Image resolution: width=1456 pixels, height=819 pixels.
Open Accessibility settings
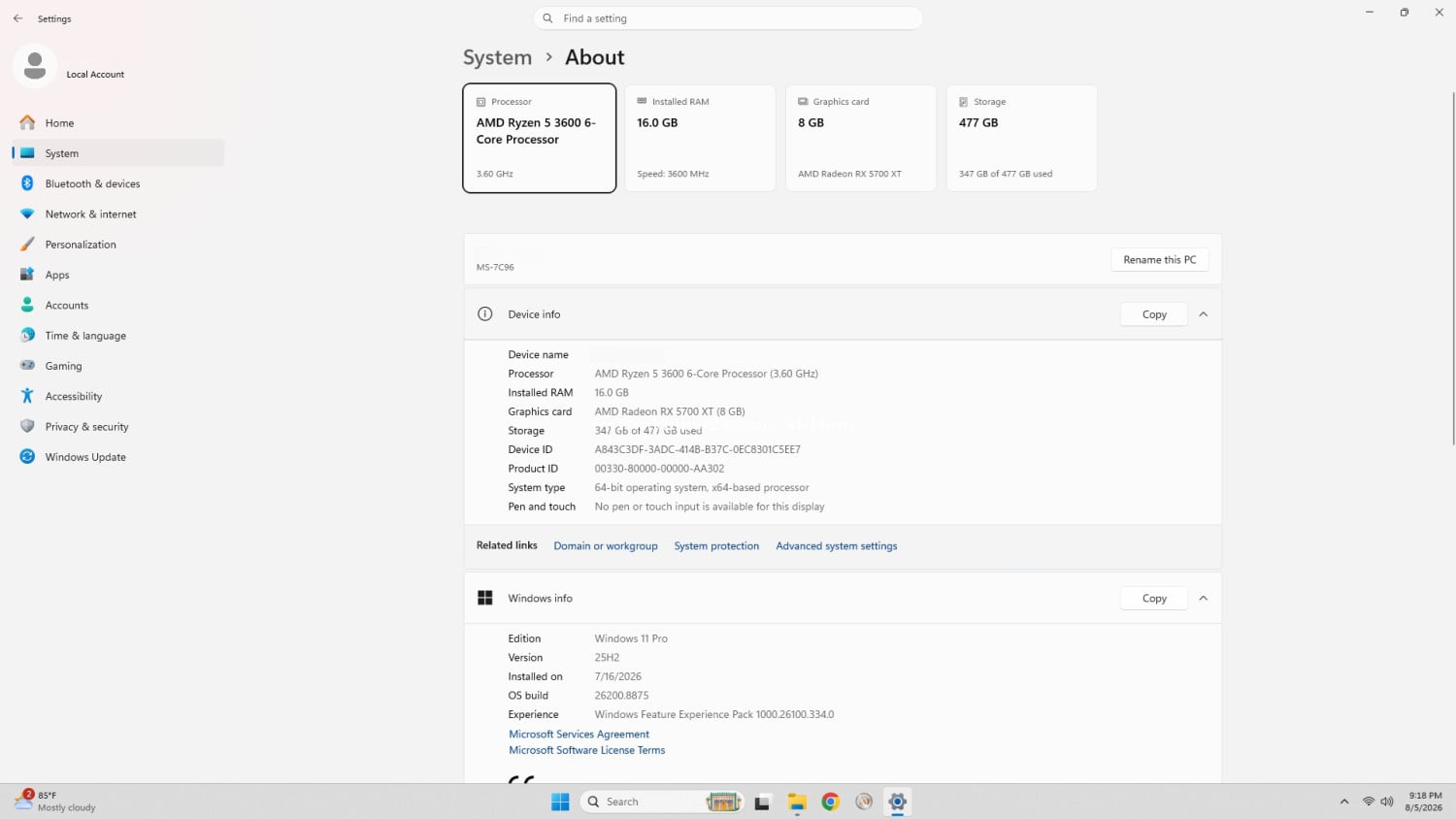[x=117, y=397]
